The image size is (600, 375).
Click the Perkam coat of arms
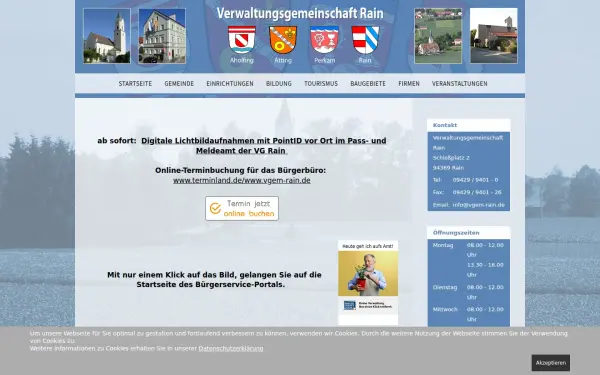pos(324,40)
